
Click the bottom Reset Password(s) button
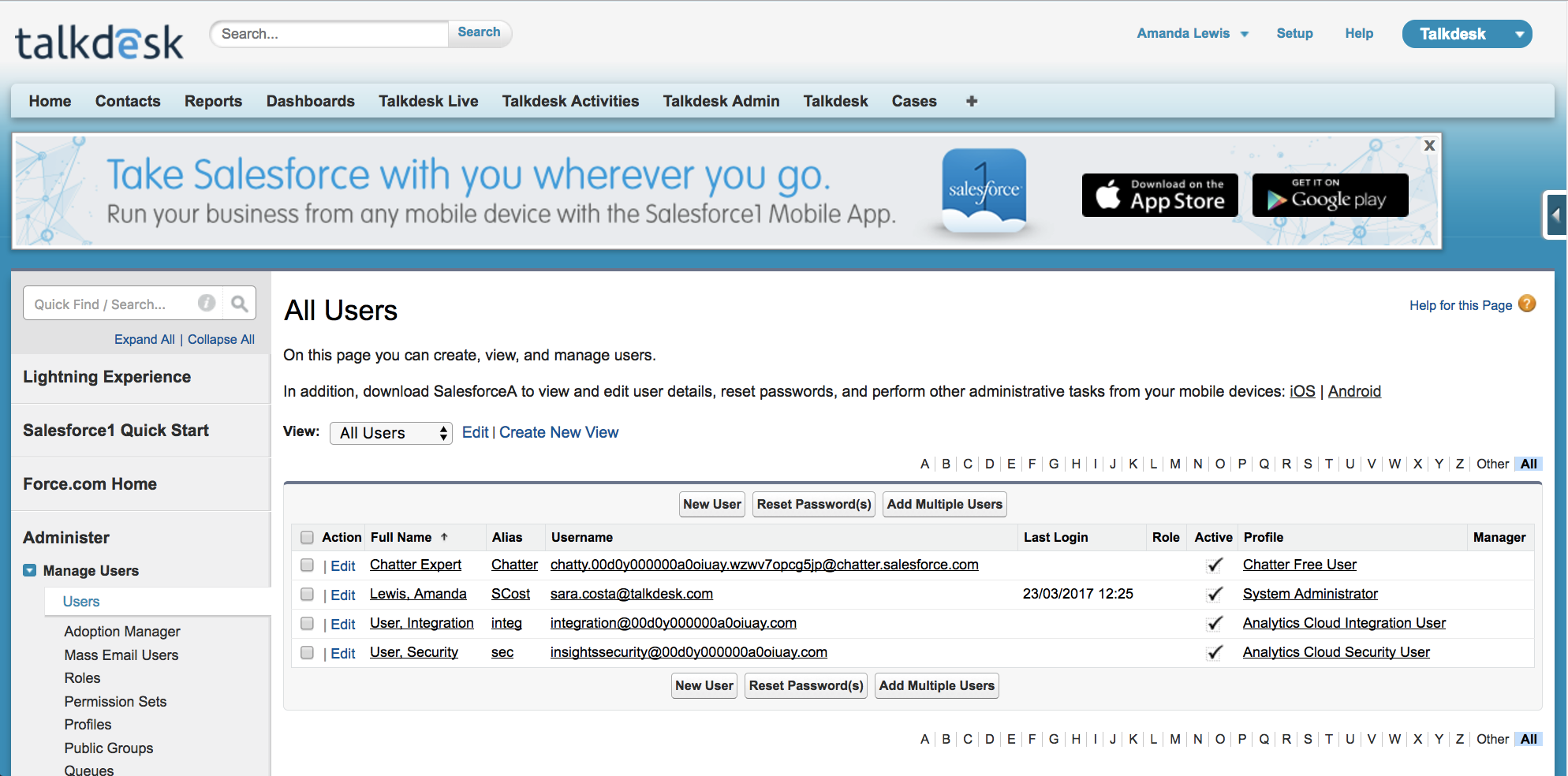click(806, 685)
